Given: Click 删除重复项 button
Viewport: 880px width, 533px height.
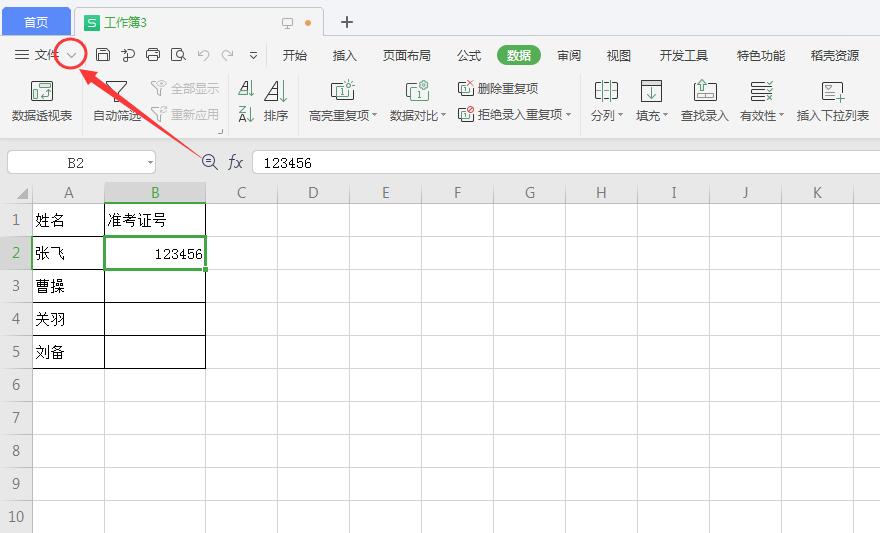Looking at the screenshot, I should tap(498, 88).
